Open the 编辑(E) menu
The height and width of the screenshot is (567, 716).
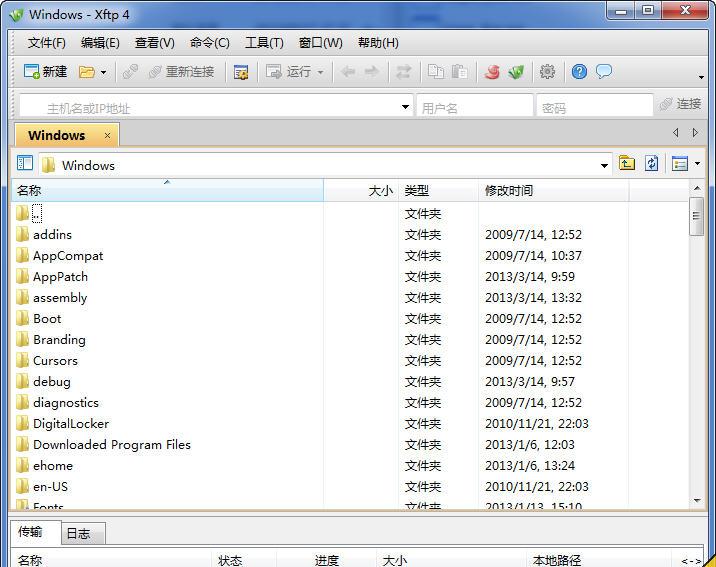[100, 43]
